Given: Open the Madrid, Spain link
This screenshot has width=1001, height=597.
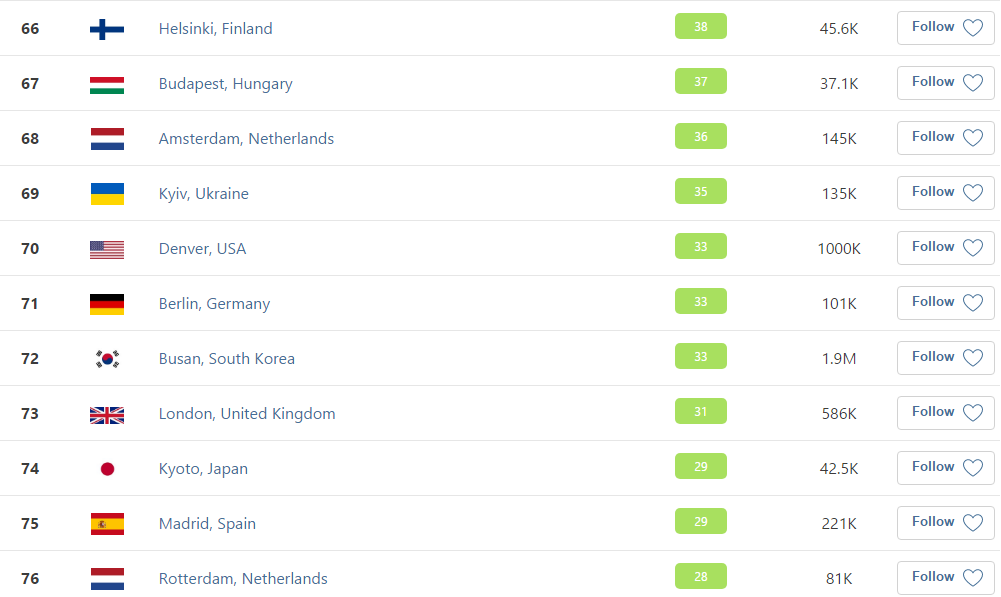Looking at the screenshot, I should tap(207, 524).
